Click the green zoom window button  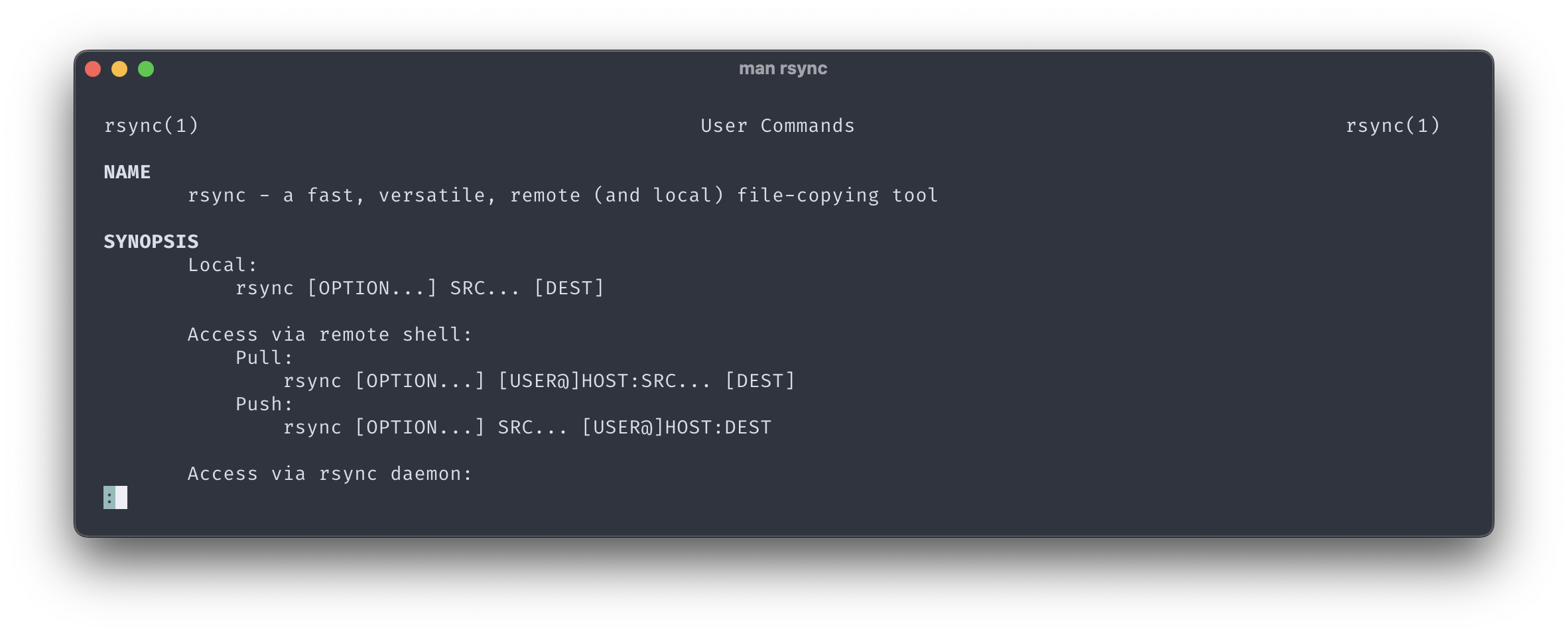146,69
